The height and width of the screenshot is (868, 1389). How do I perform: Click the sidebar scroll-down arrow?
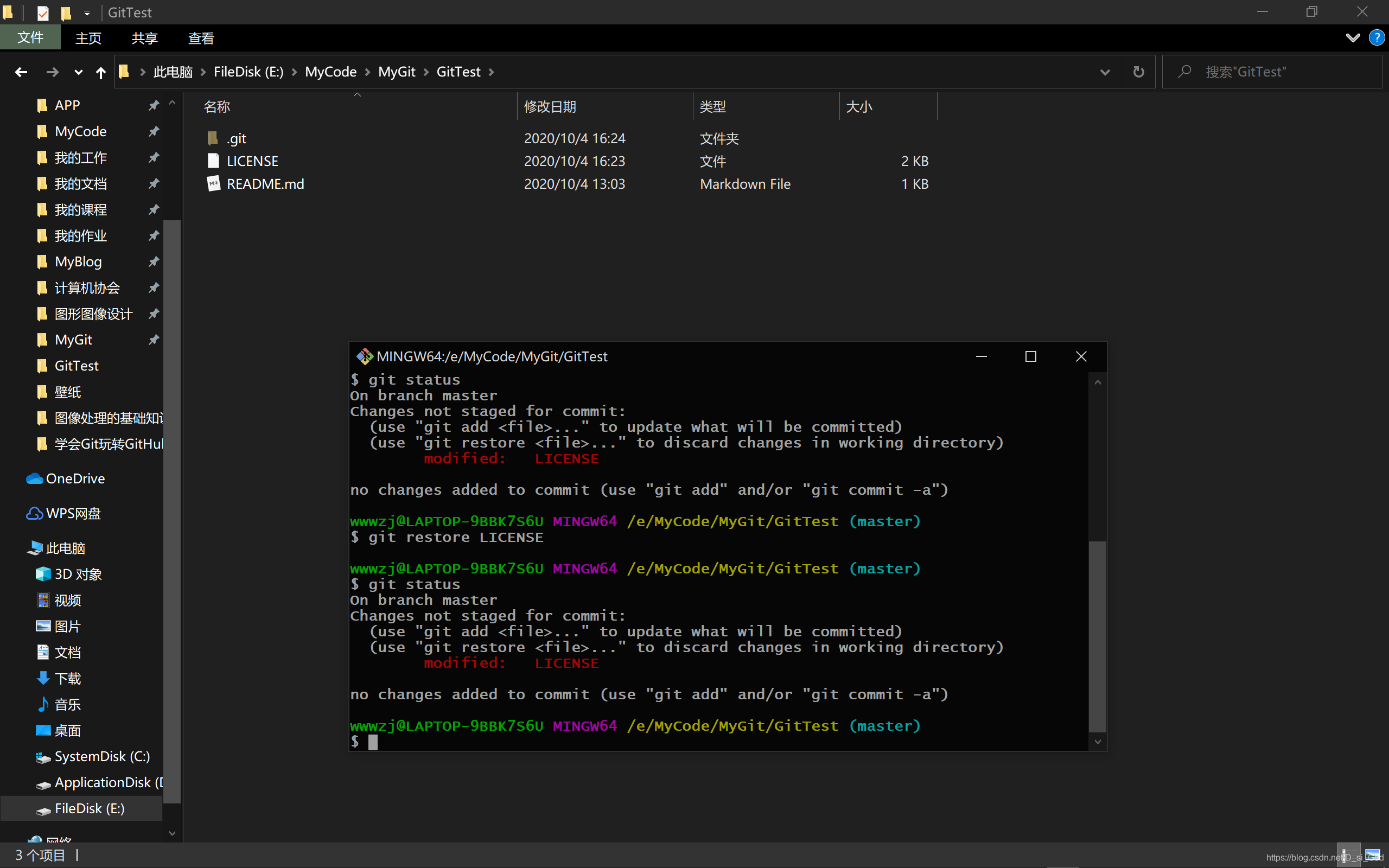point(171,833)
